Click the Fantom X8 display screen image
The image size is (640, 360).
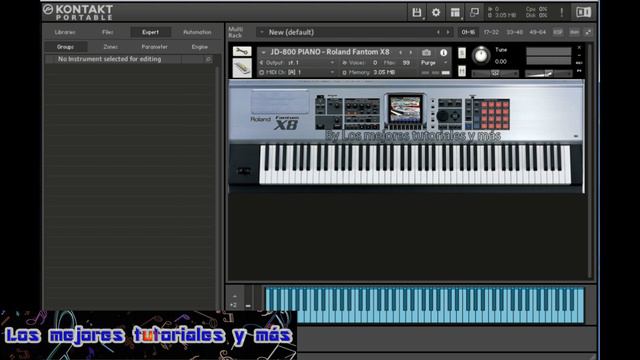click(404, 108)
